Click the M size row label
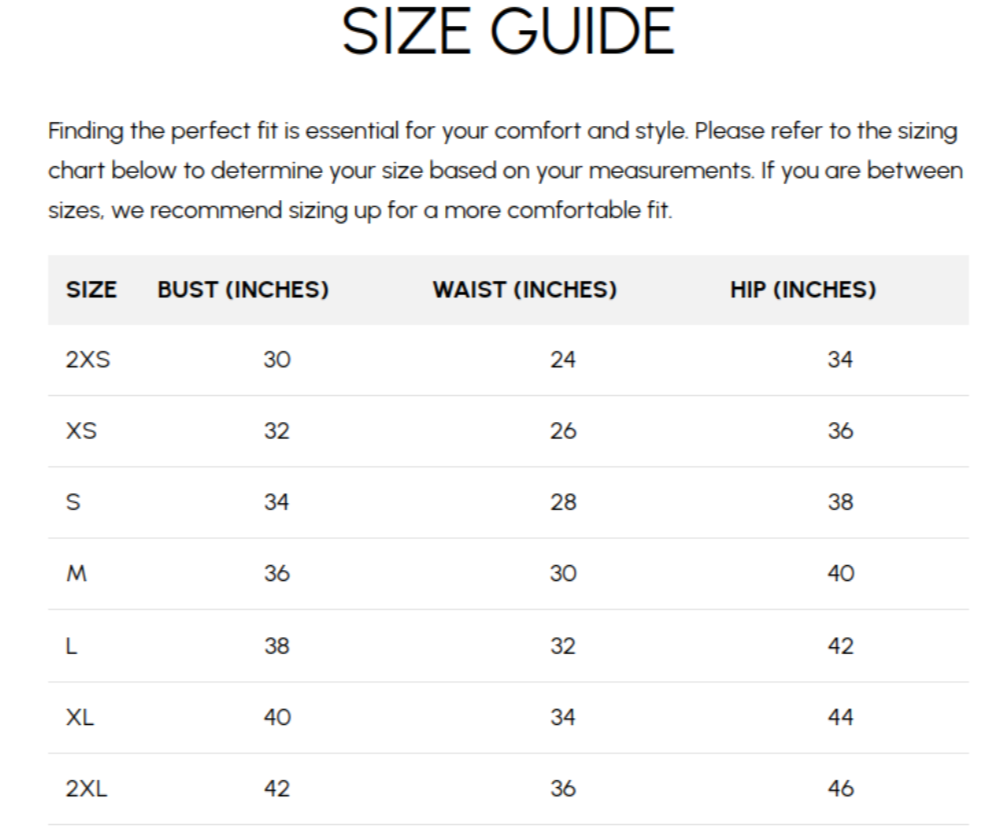This screenshot has width=1003, height=830. click(76, 574)
